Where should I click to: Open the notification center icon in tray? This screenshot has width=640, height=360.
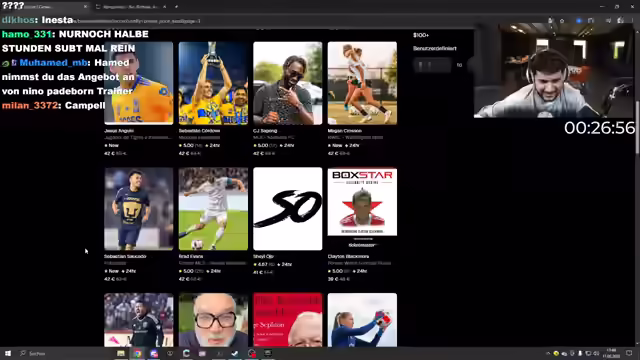(x=629, y=353)
